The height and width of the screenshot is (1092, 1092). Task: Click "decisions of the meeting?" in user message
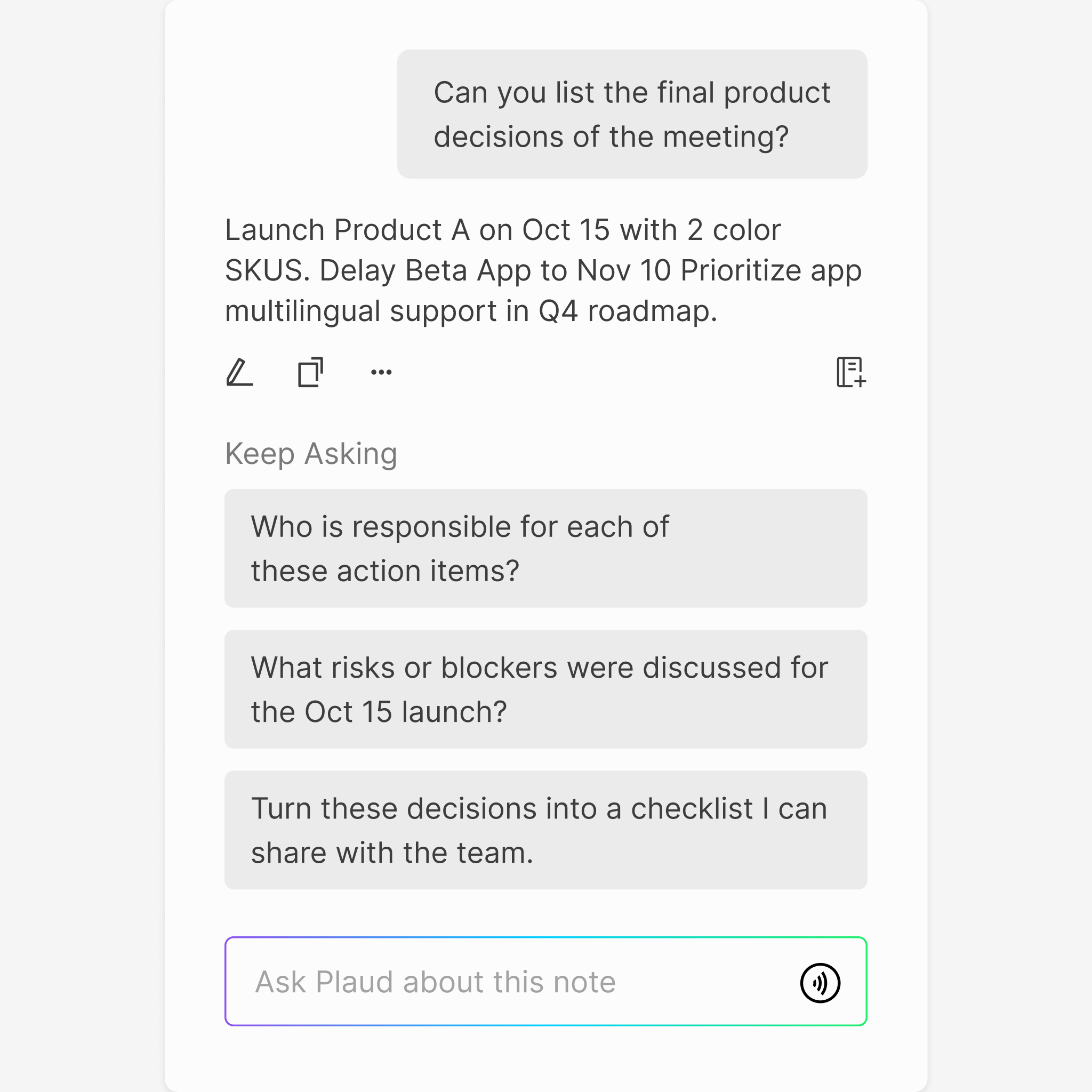point(611,137)
